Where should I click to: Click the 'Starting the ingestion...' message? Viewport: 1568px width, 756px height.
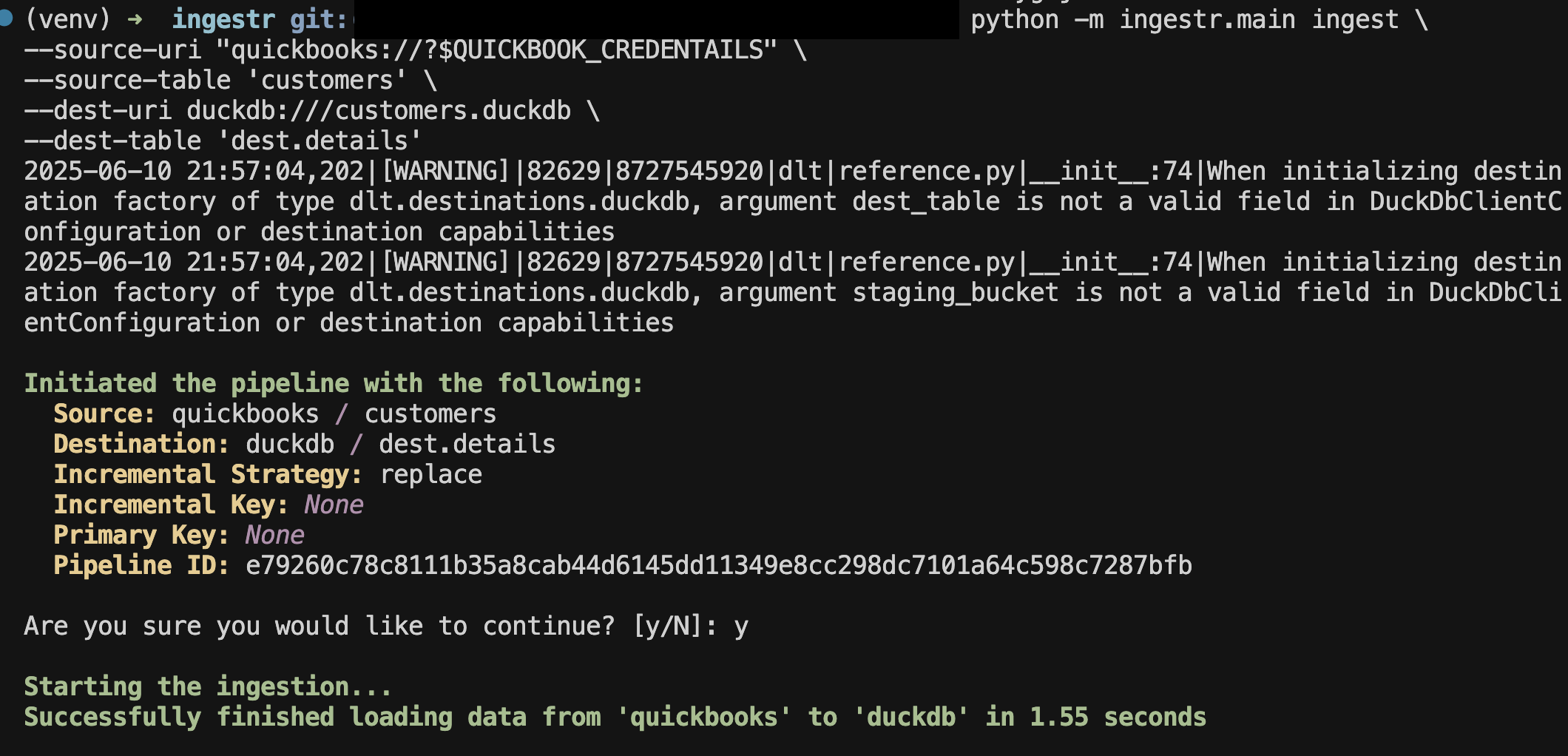coord(208,686)
